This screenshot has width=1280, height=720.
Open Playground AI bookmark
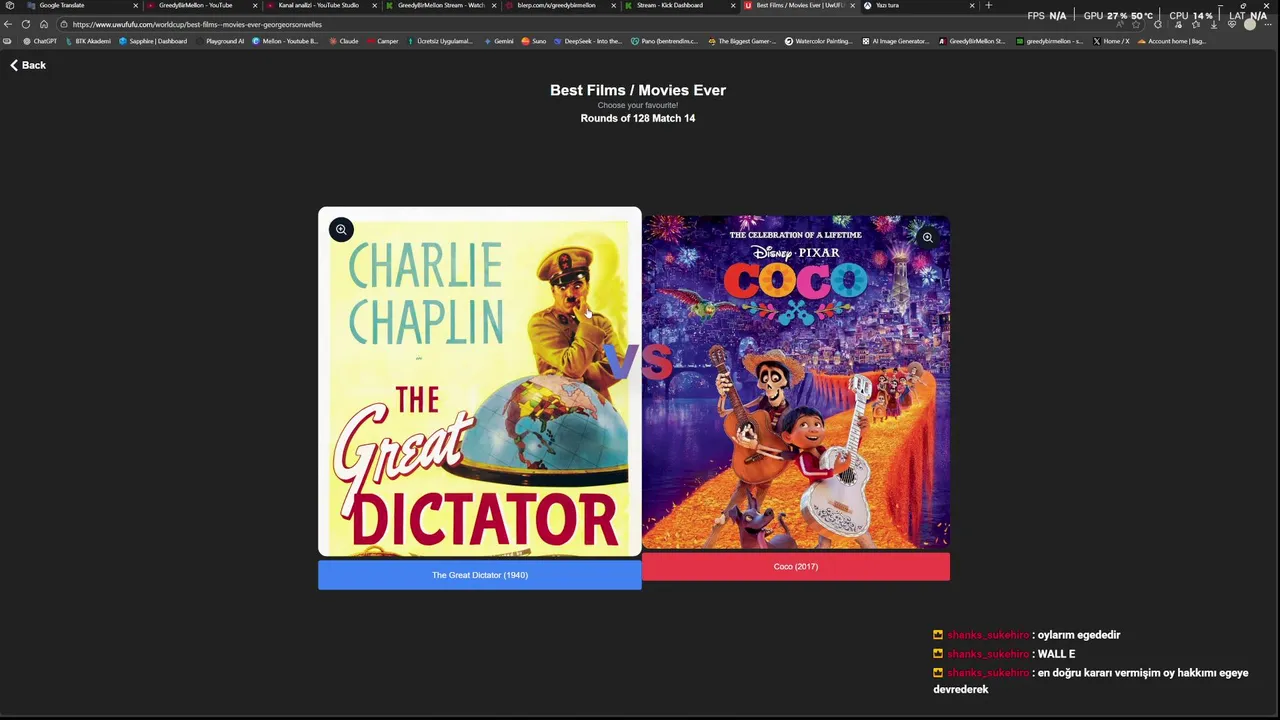tap(220, 41)
